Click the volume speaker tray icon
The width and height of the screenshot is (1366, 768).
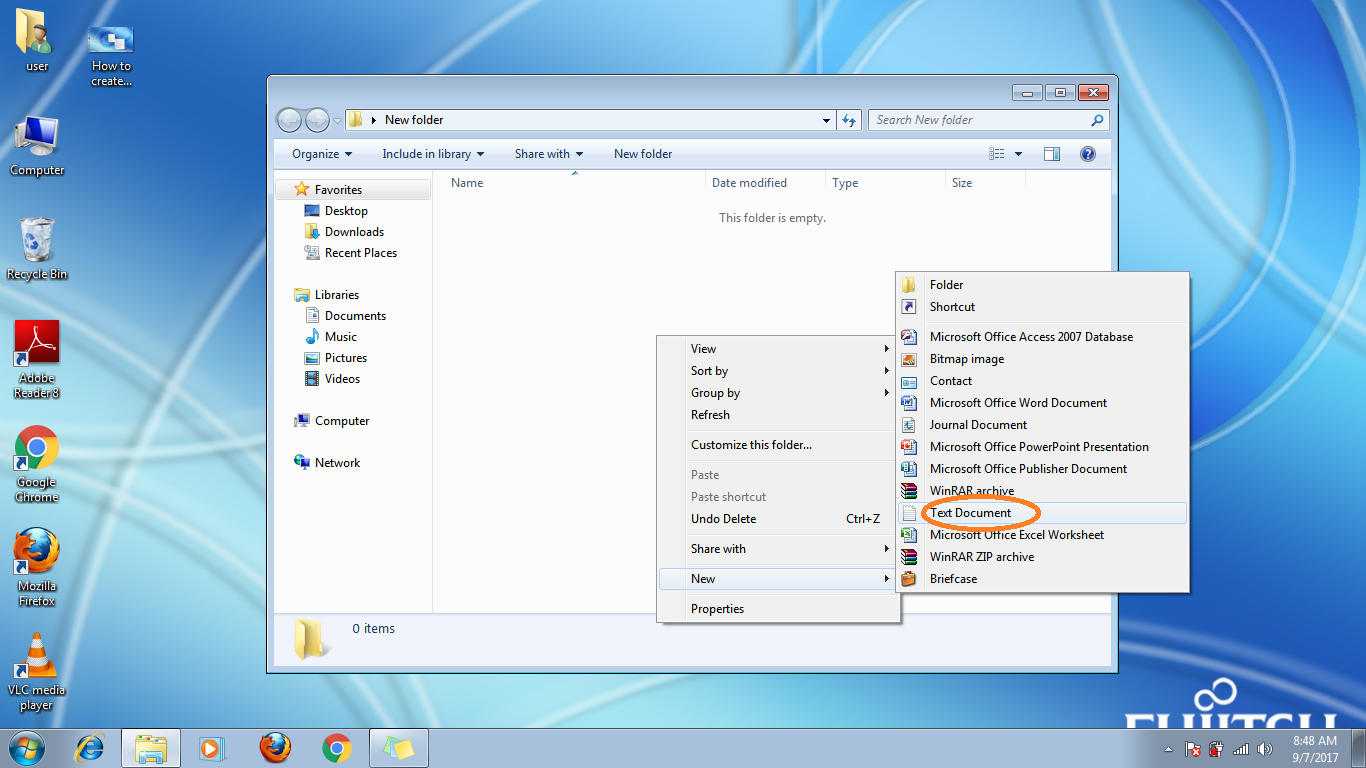(1265, 749)
